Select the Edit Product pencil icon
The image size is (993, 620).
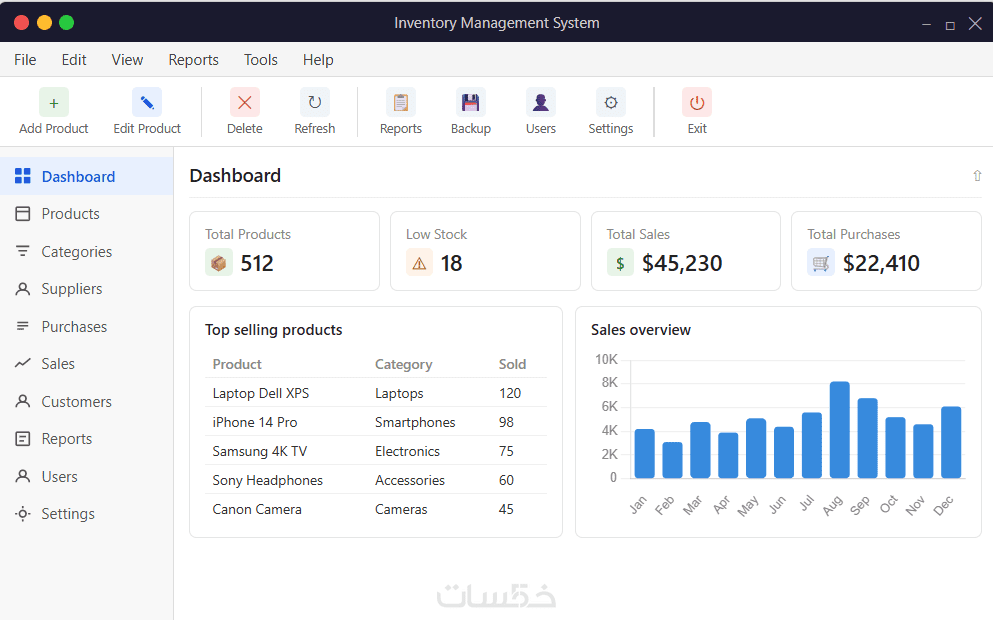147,103
